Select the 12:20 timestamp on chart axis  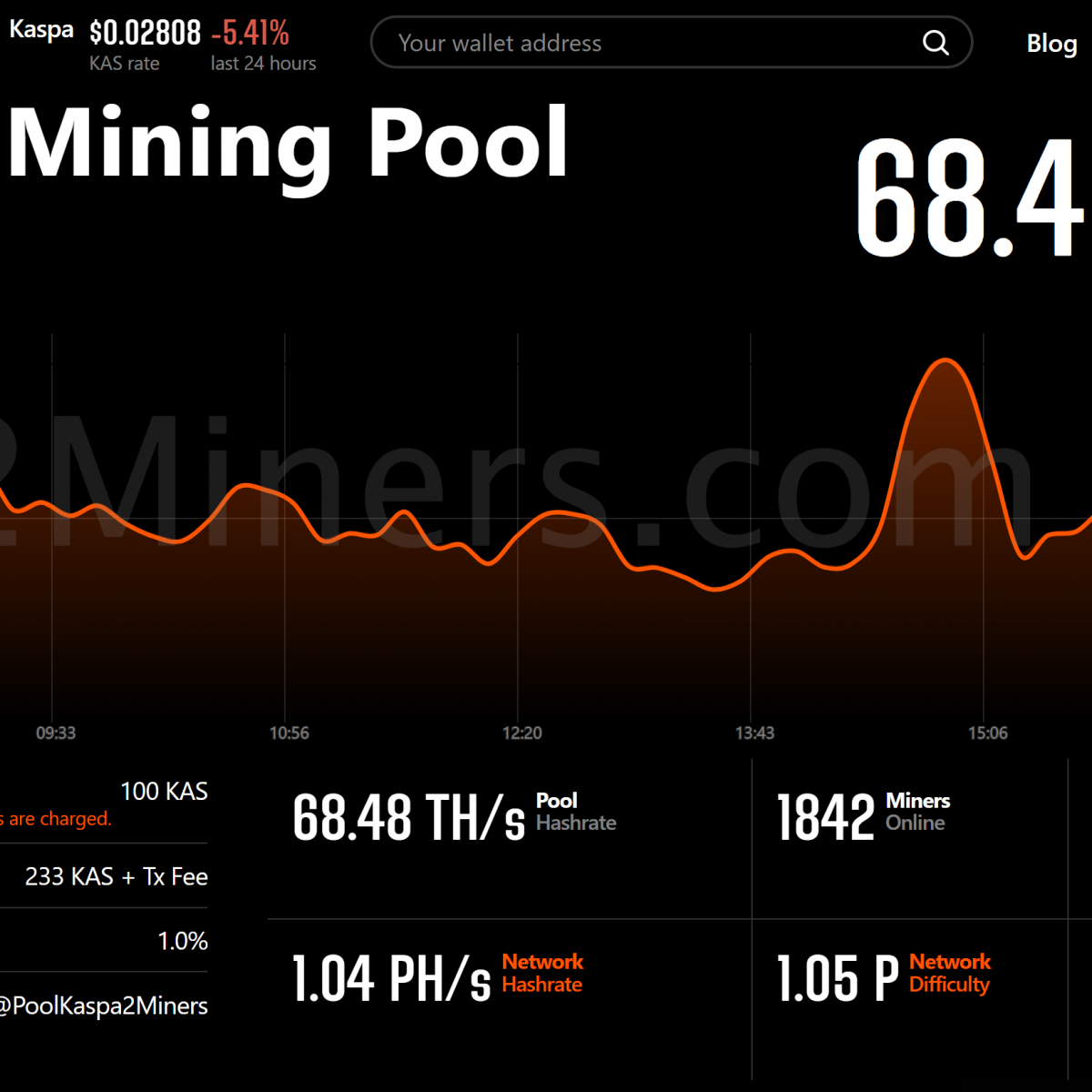coord(521,733)
